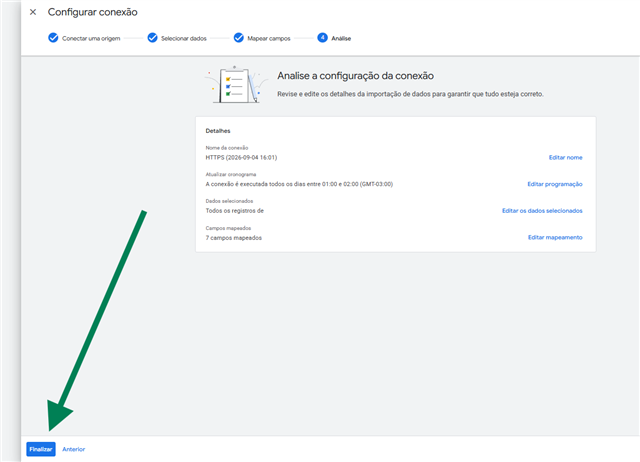Click the Editar nome link

point(565,158)
